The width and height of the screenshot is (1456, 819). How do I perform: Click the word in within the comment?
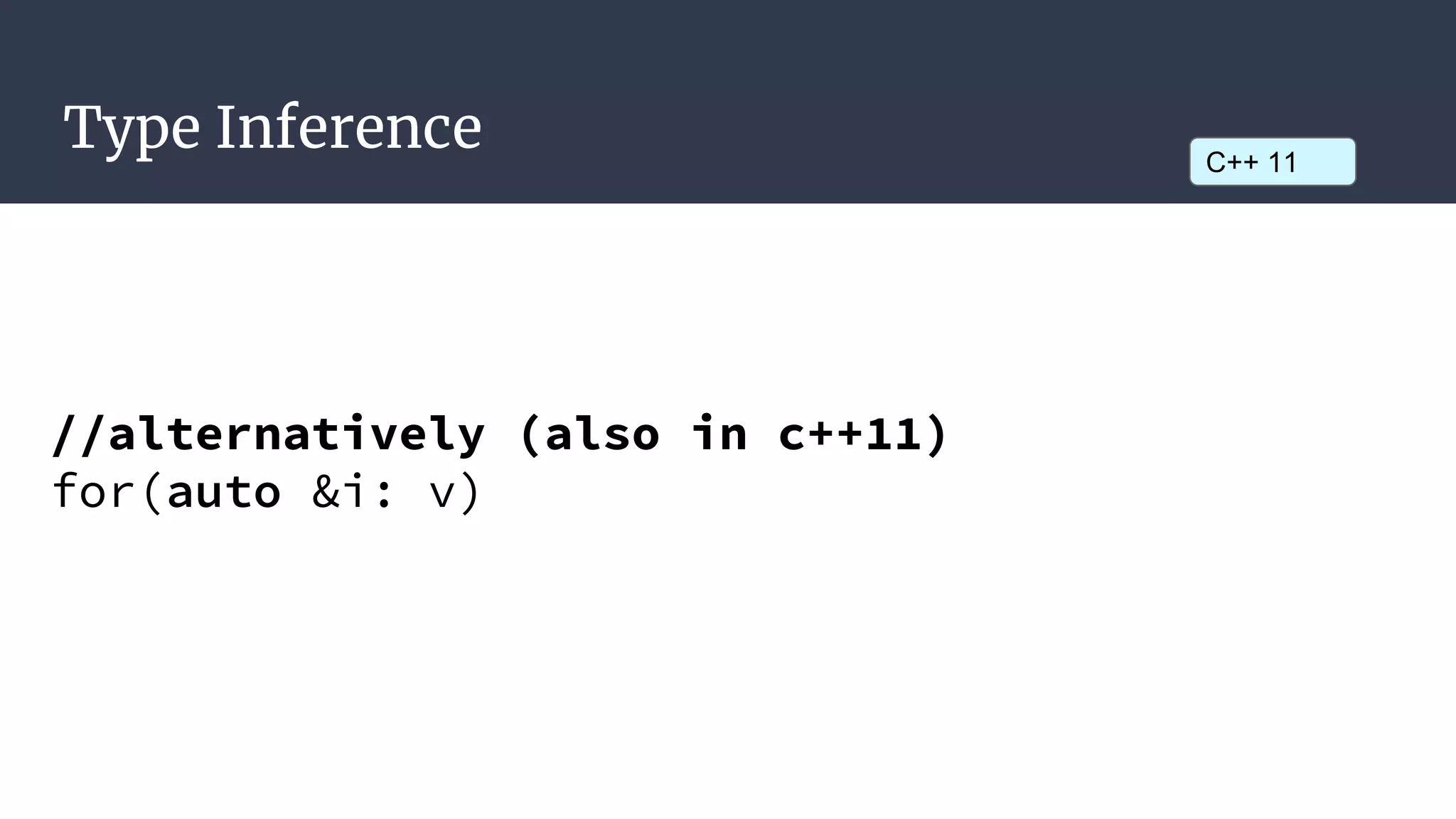(x=720, y=432)
